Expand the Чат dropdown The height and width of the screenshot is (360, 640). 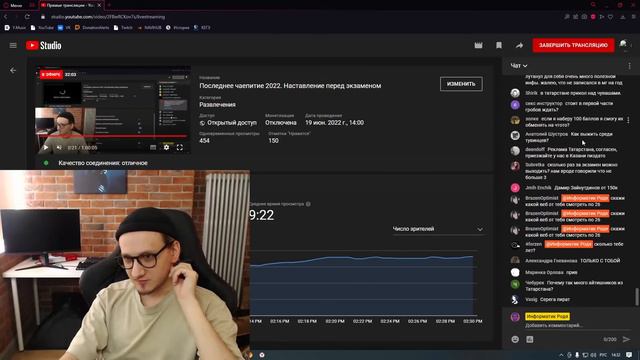(x=519, y=65)
